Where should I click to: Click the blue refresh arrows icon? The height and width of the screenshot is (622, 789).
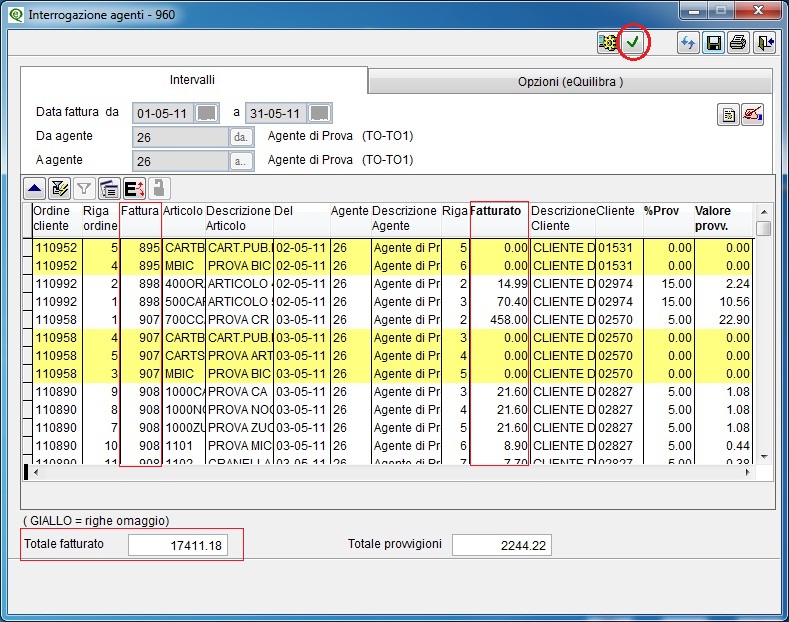688,43
